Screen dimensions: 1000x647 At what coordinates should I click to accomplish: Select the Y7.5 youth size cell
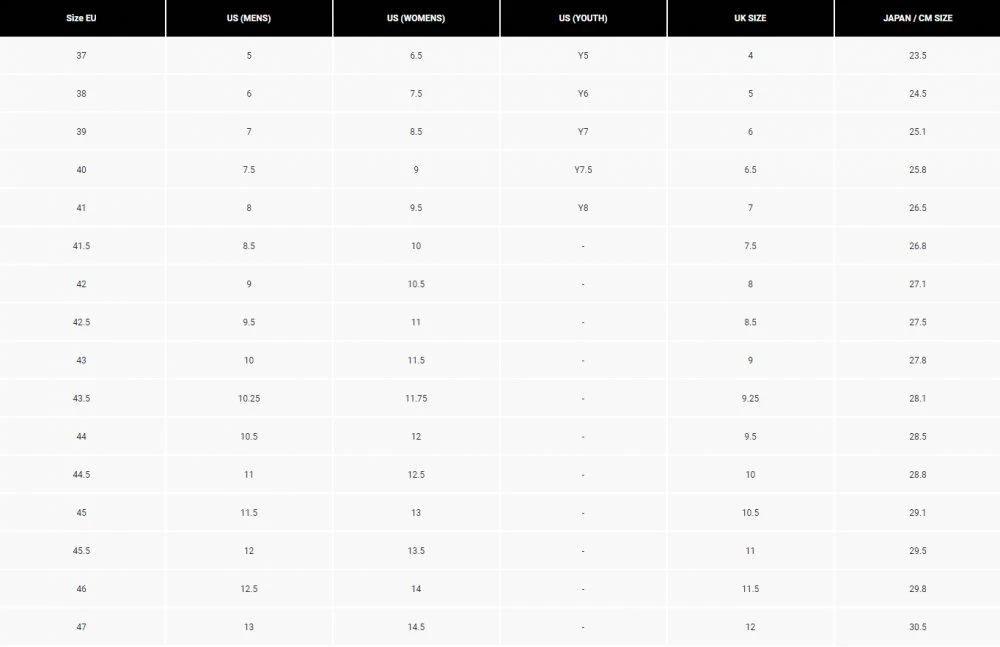[x=583, y=170]
